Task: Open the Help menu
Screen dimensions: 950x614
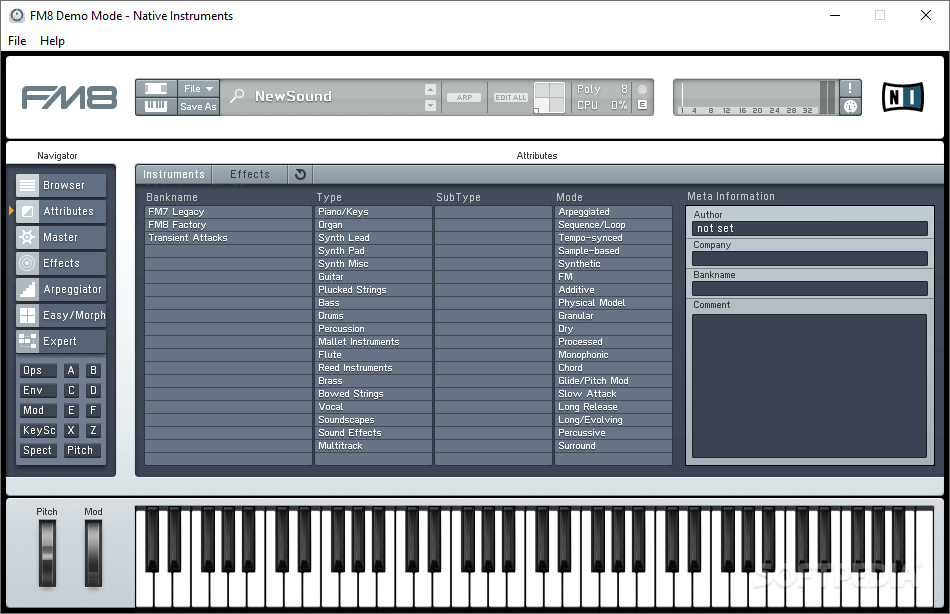Action: (52, 41)
